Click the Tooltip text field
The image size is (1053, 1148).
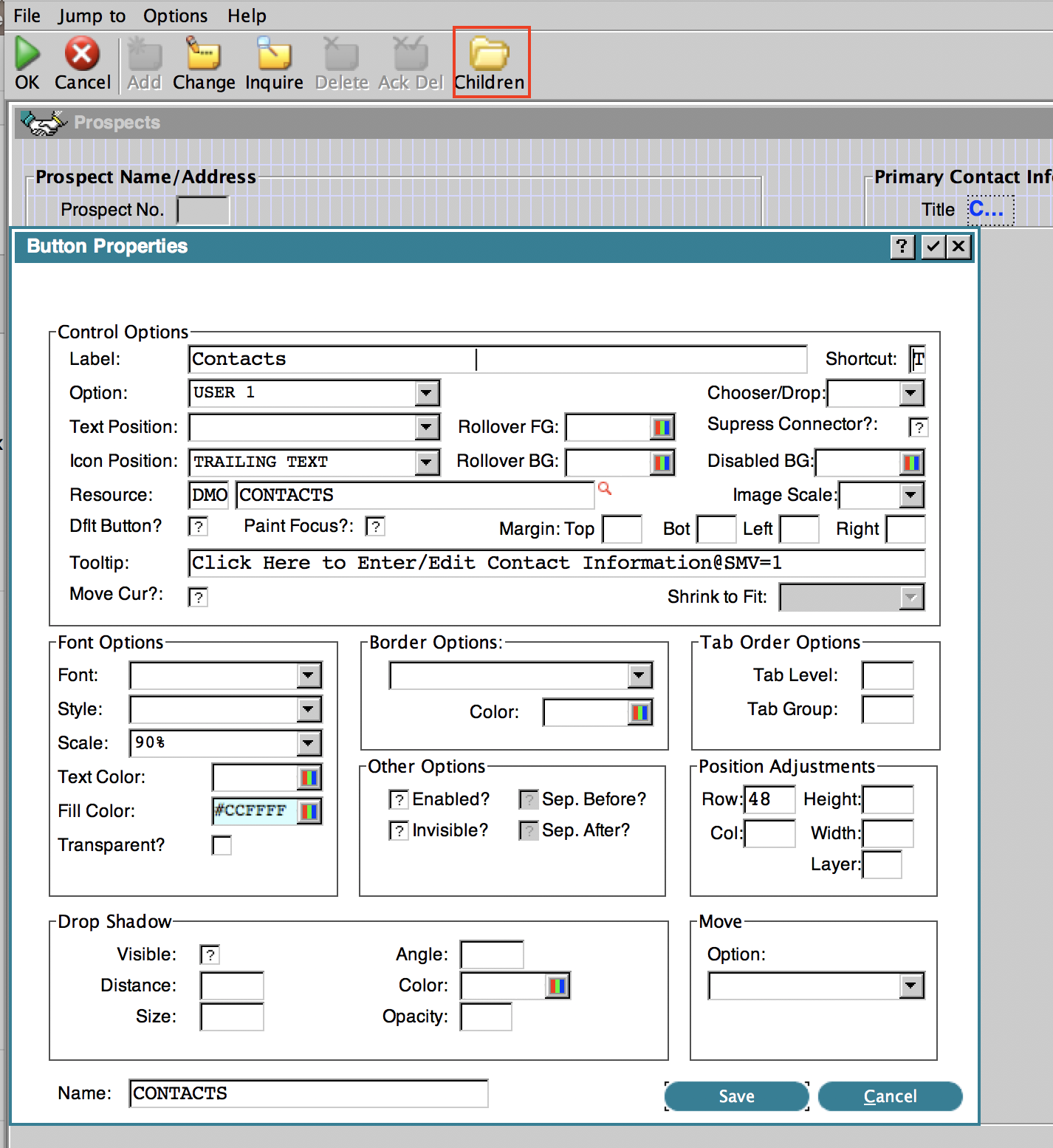(556, 563)
